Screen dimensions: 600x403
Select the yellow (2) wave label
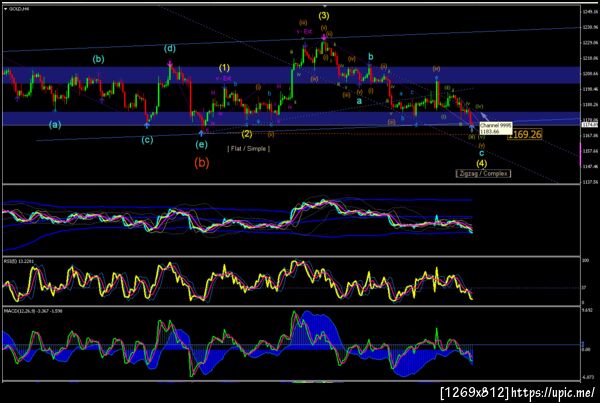pyautogui.click(x=247, y=134)
